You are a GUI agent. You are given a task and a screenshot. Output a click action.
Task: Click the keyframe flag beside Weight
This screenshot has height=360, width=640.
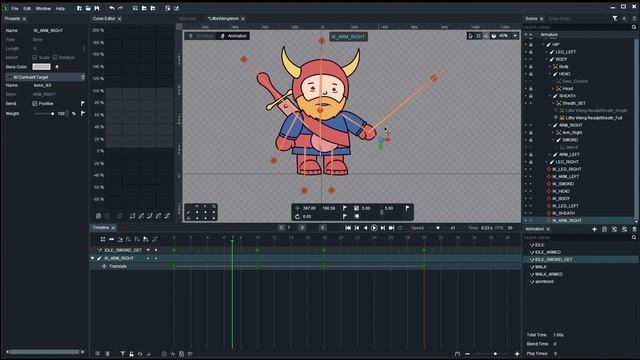pos(83,113)
